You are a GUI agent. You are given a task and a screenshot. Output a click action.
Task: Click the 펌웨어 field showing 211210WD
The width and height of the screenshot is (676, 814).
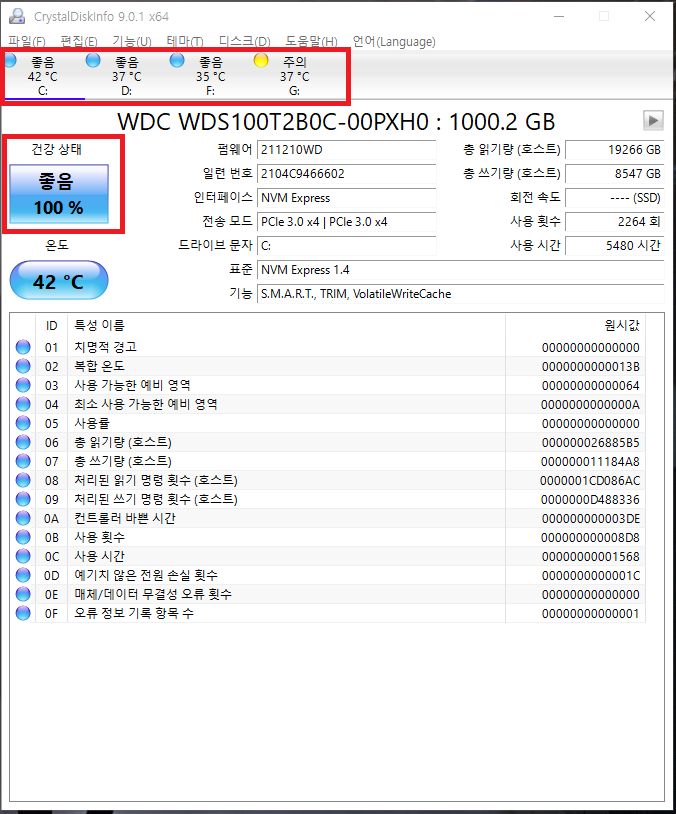346,150
